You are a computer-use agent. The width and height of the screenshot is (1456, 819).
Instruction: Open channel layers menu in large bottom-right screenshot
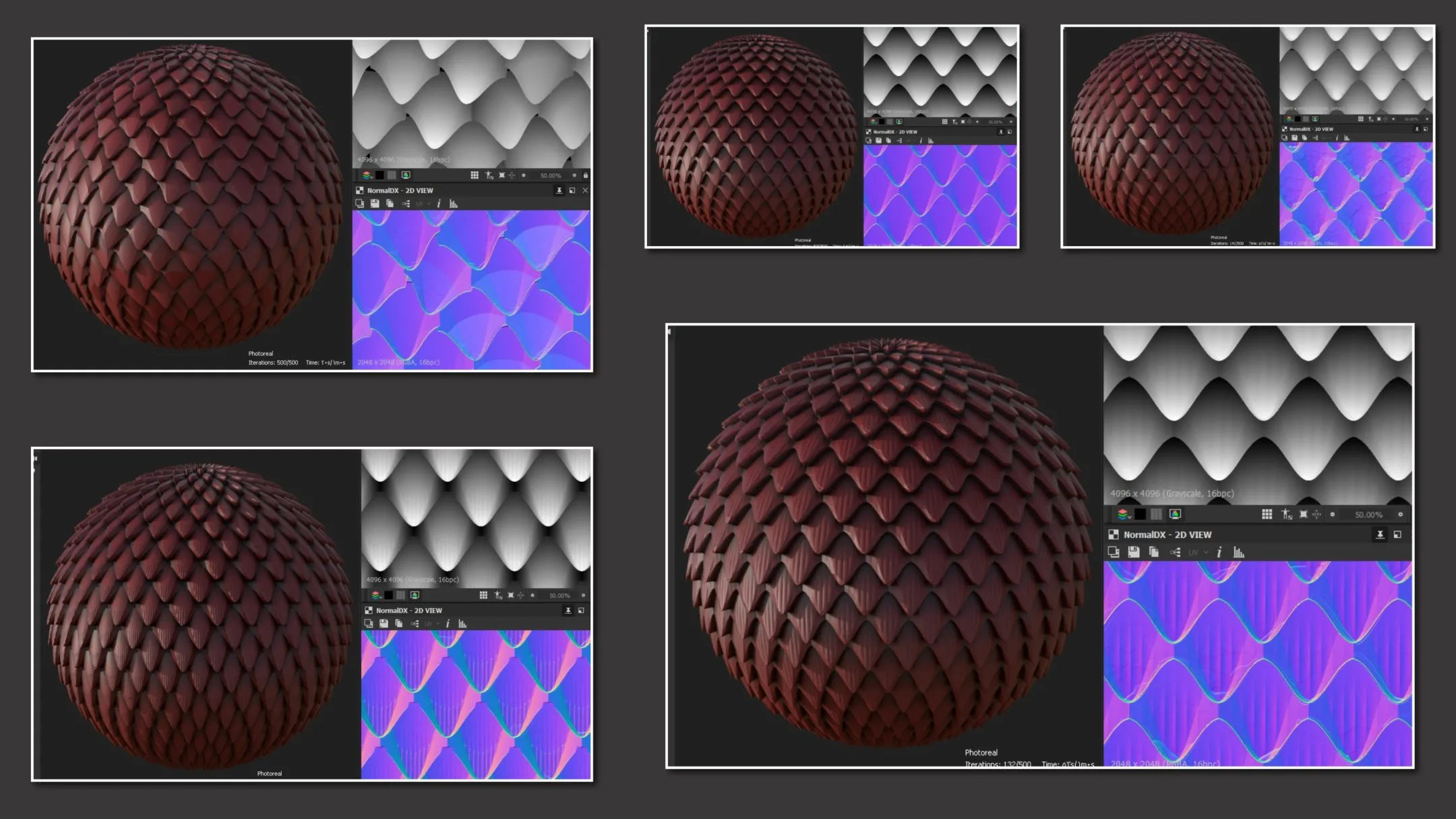[1123, 514]
